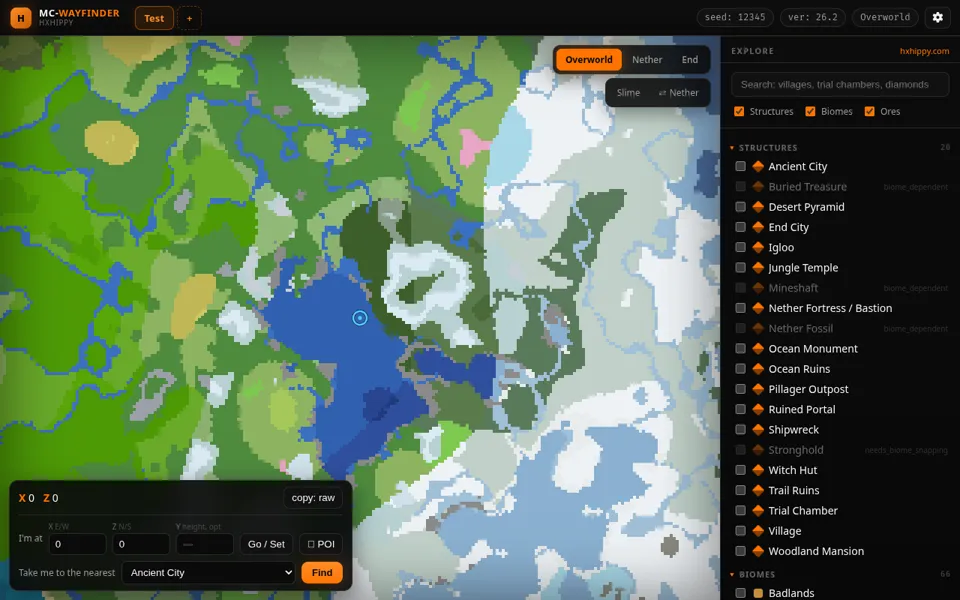Open the top-bar Overworld dimension pill
Screen dimensions: 960x600
[x=885, y=17]
